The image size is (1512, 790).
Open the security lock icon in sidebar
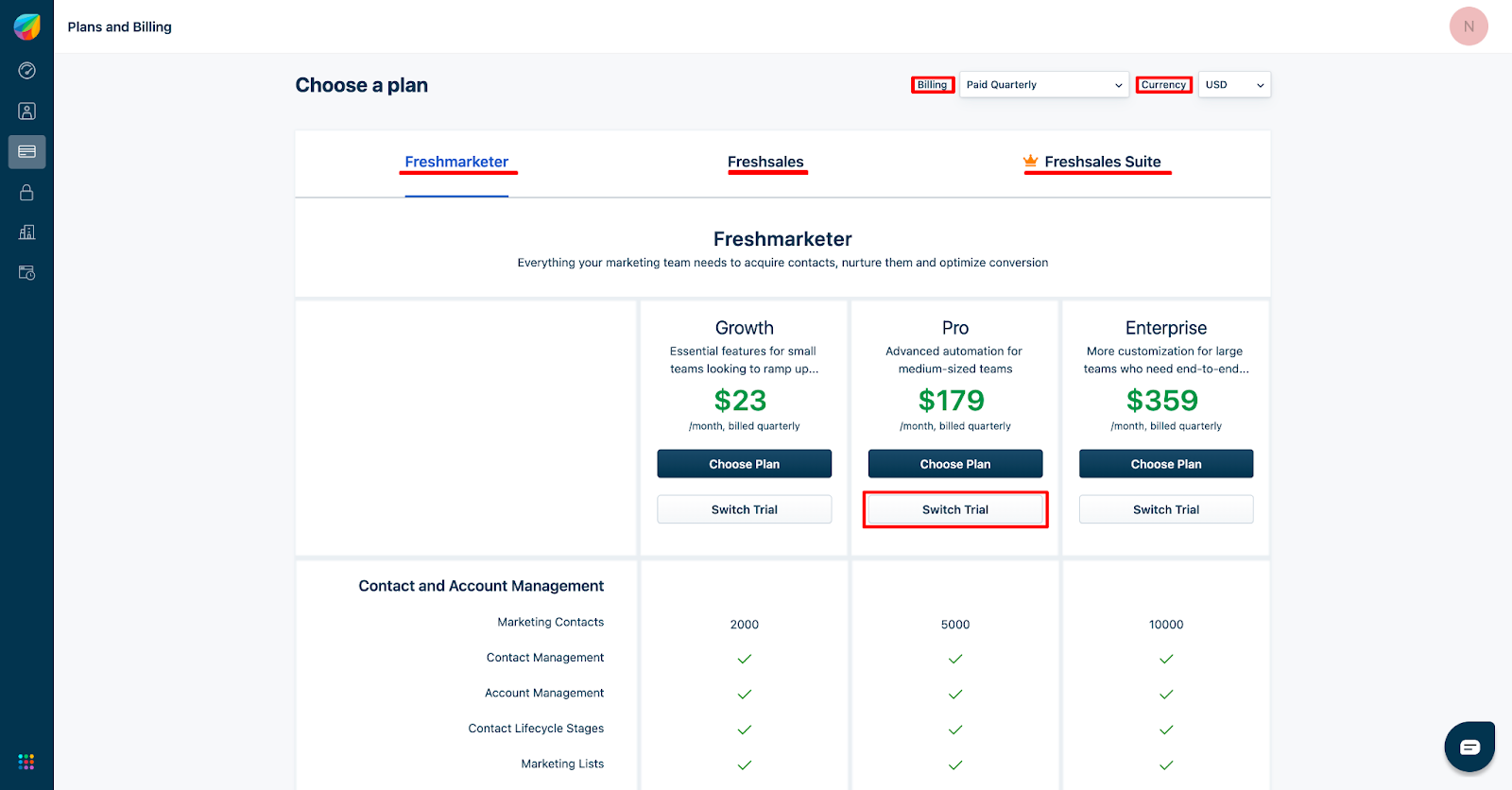[26, 193]
